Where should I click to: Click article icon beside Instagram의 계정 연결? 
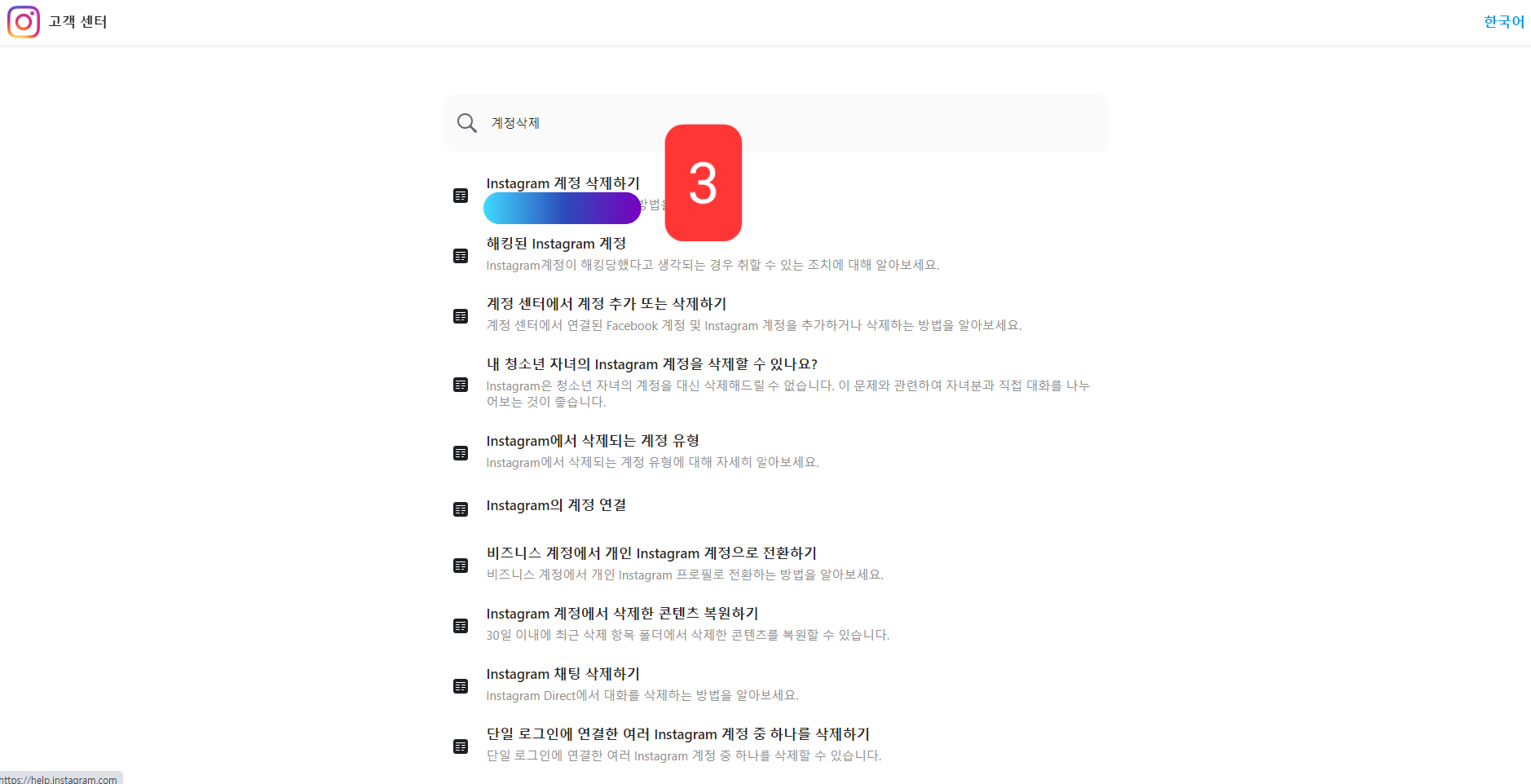pos(461,509)
